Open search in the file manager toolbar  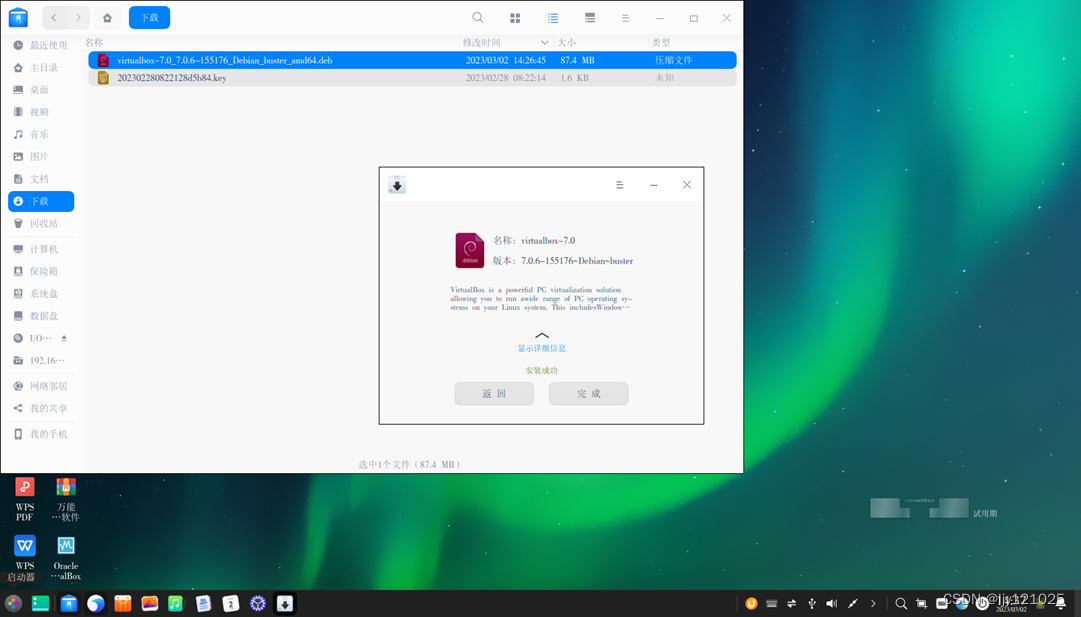pyautogui.click(x=477, y=17)
